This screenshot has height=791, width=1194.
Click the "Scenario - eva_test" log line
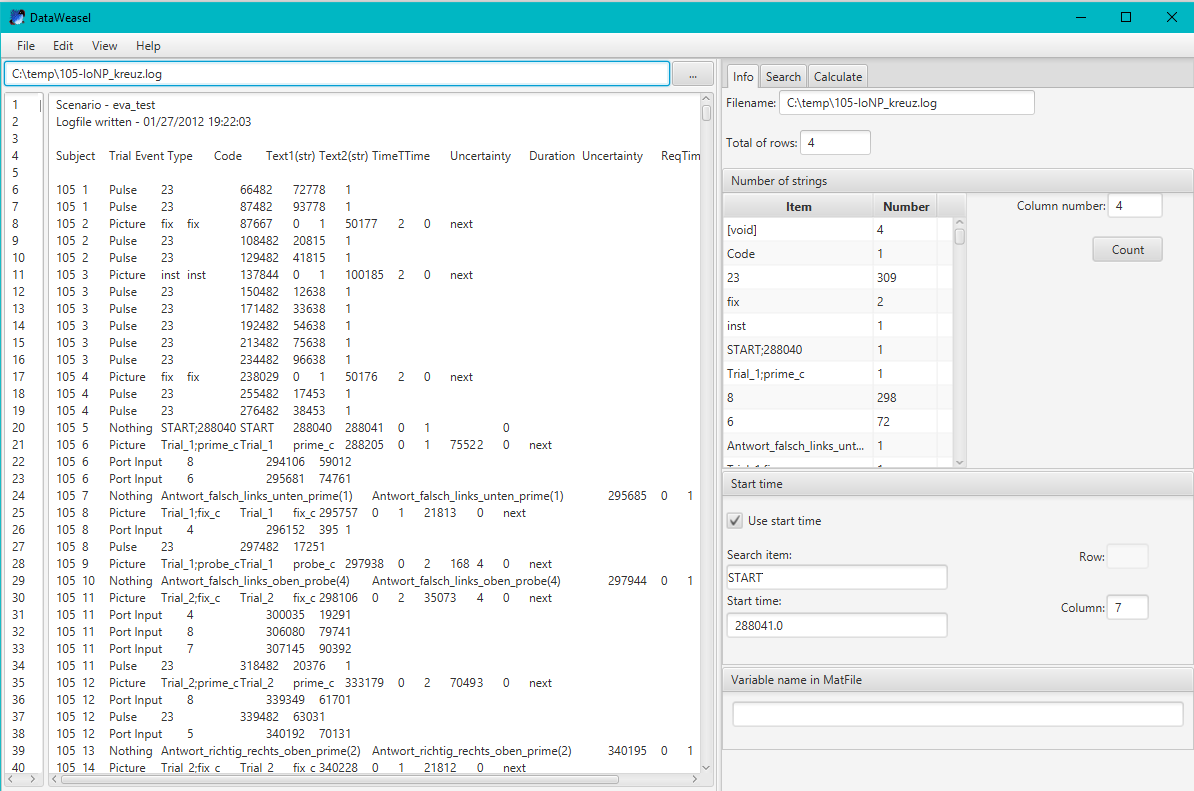click(106, 105)
